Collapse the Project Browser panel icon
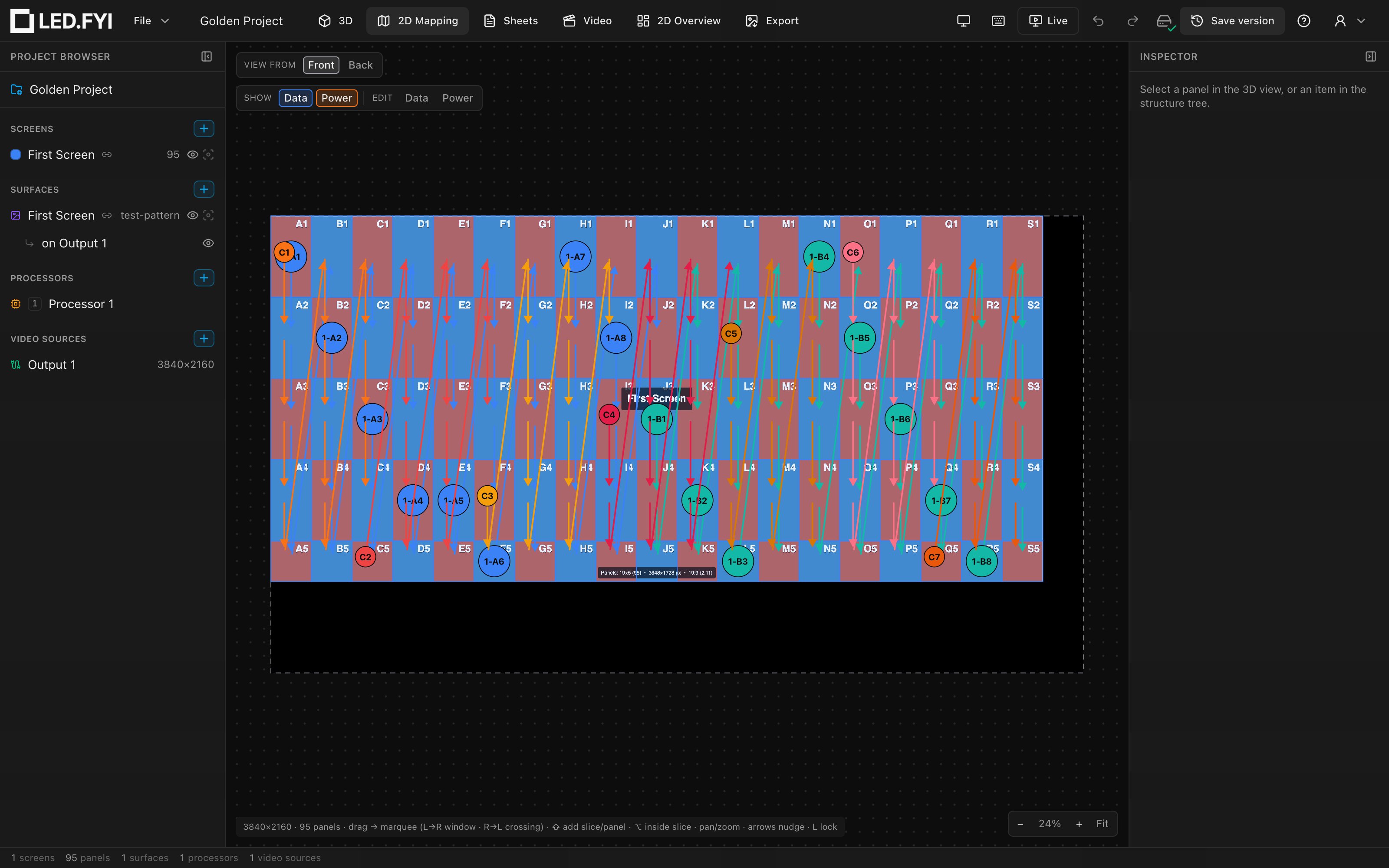Screen dimensions: 1389x868 [x=207, y=56]
